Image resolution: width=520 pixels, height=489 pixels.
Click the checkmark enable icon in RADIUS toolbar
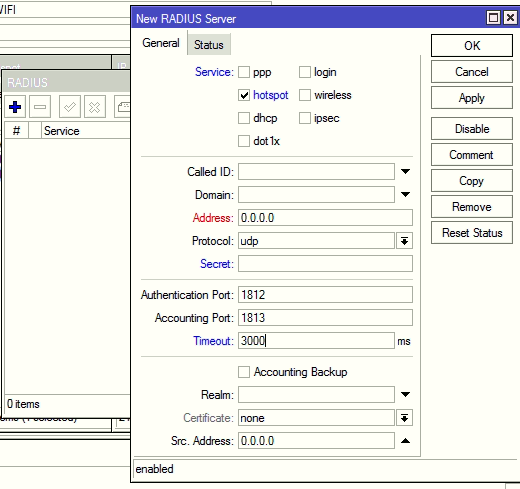70,107
